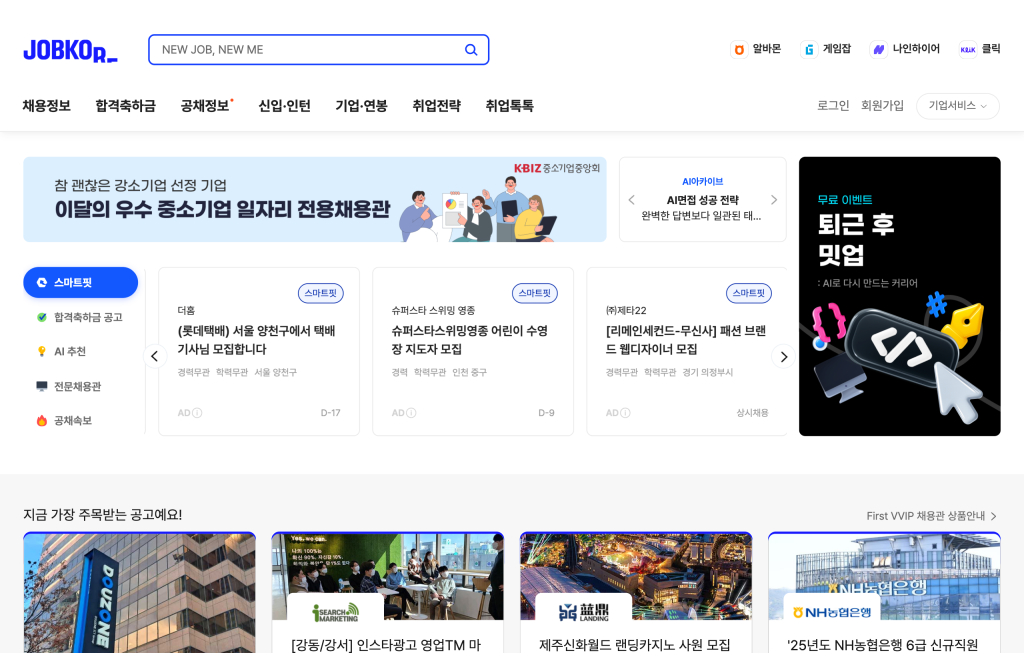Open the 게임잡 site icon
1024x653 pixels.
click(x=809, y=49)
